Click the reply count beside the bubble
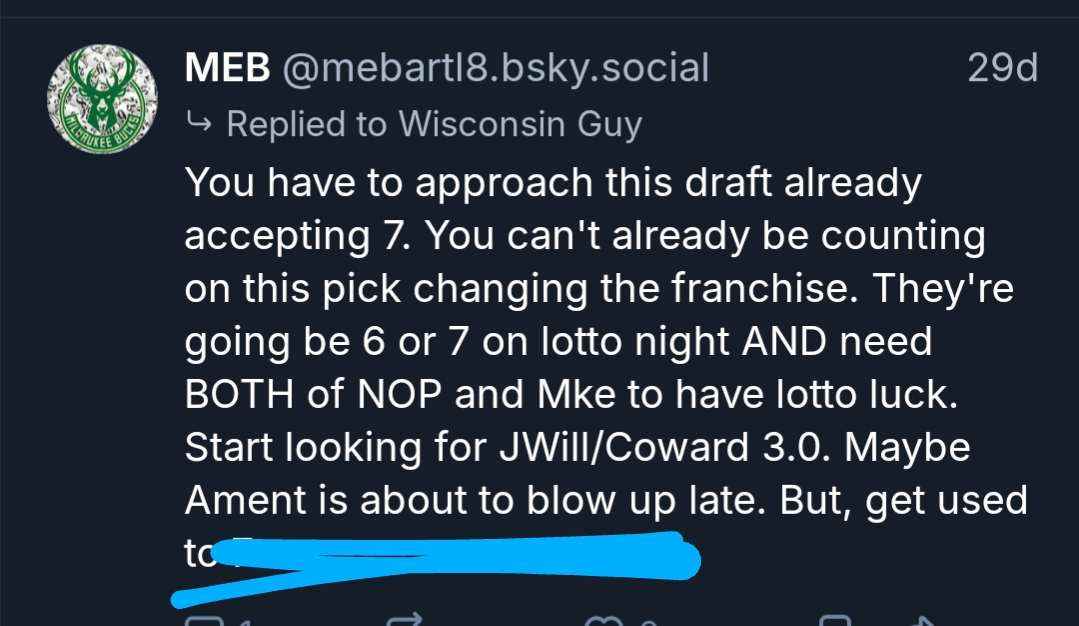 243,621
